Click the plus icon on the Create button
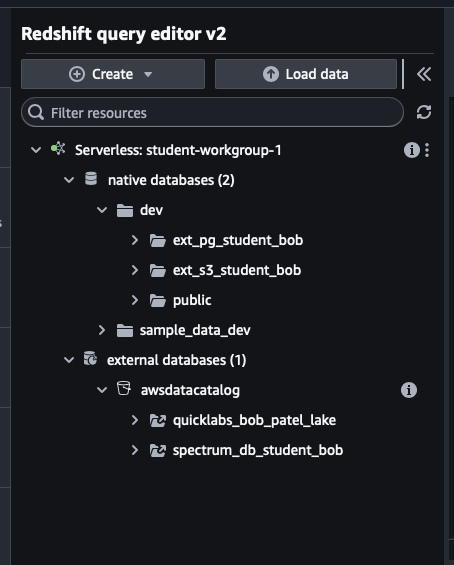This screenshot has height=565, width=454. point(77,74)
